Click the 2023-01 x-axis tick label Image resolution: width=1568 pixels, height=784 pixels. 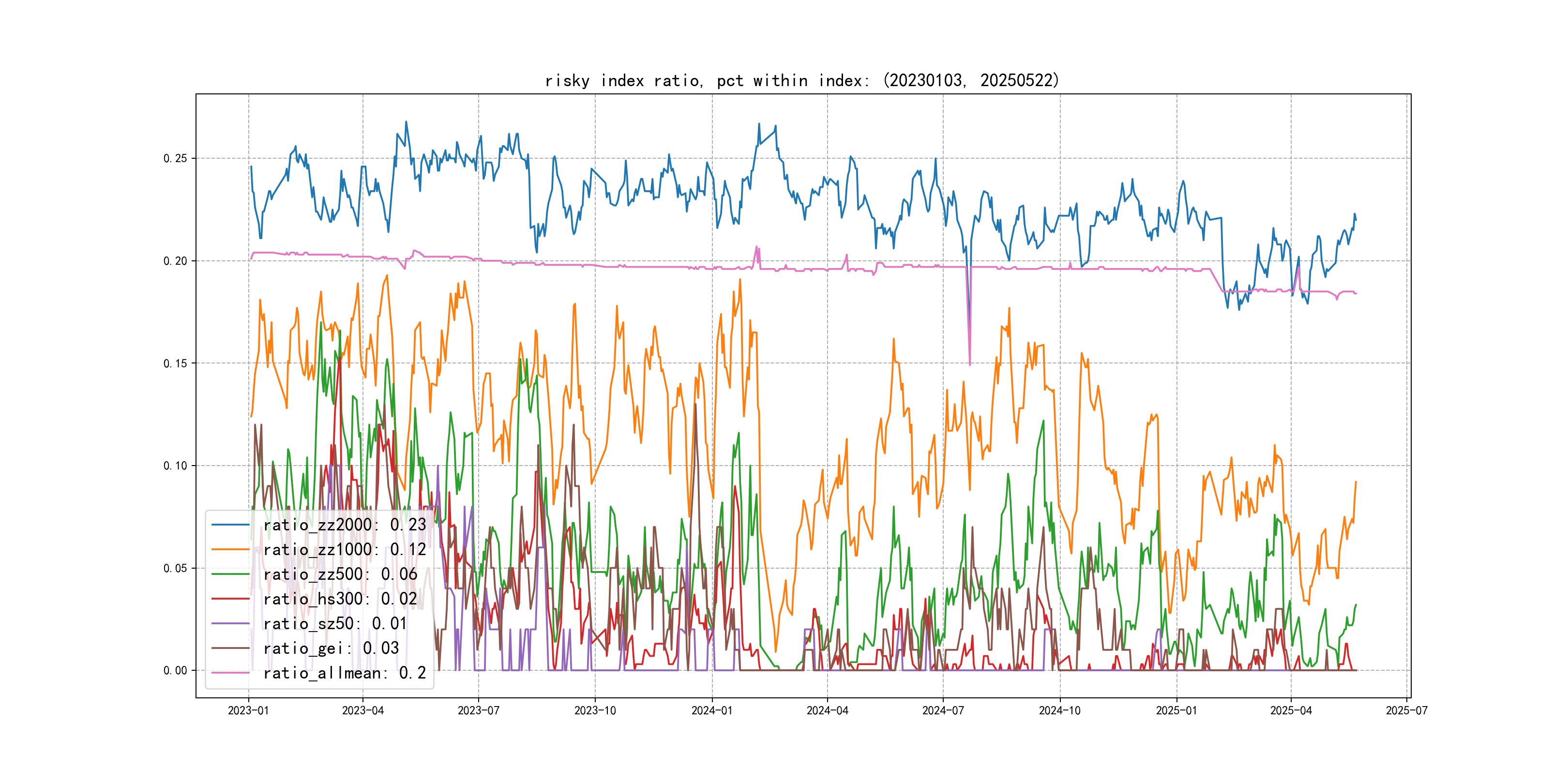(248, 710)
